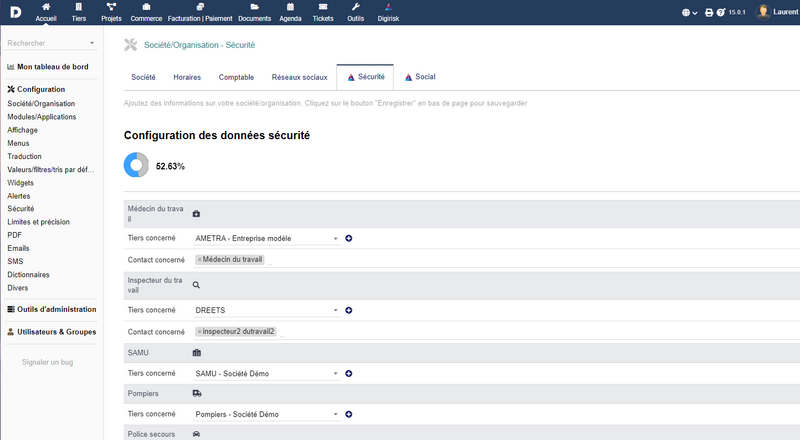The width and height of the screenshot is (800, 440).
Task: Open Dictionnaires in the sidebar
Action: [29, 275]
